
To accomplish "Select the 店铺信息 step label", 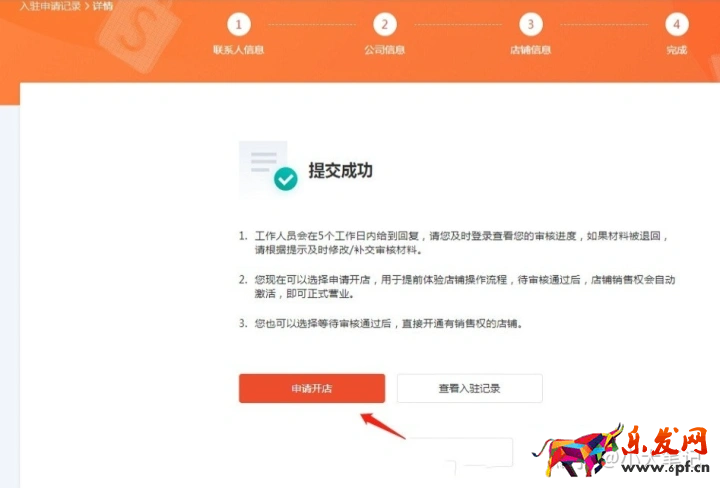I will 530,50.
